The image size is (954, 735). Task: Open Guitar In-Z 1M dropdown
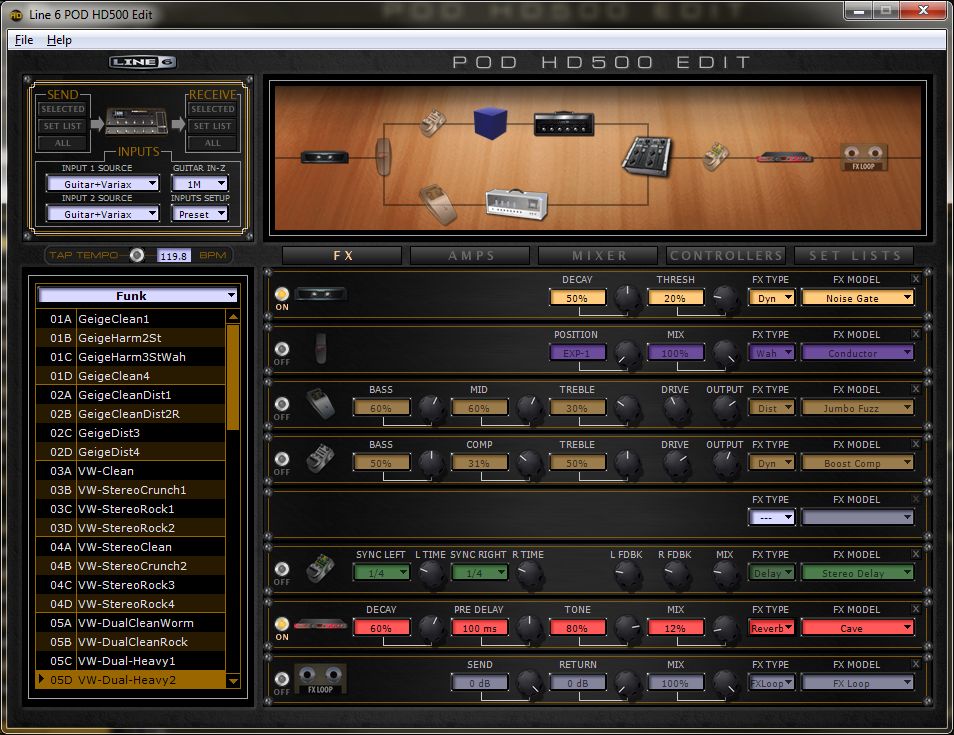tap(200, 184)
